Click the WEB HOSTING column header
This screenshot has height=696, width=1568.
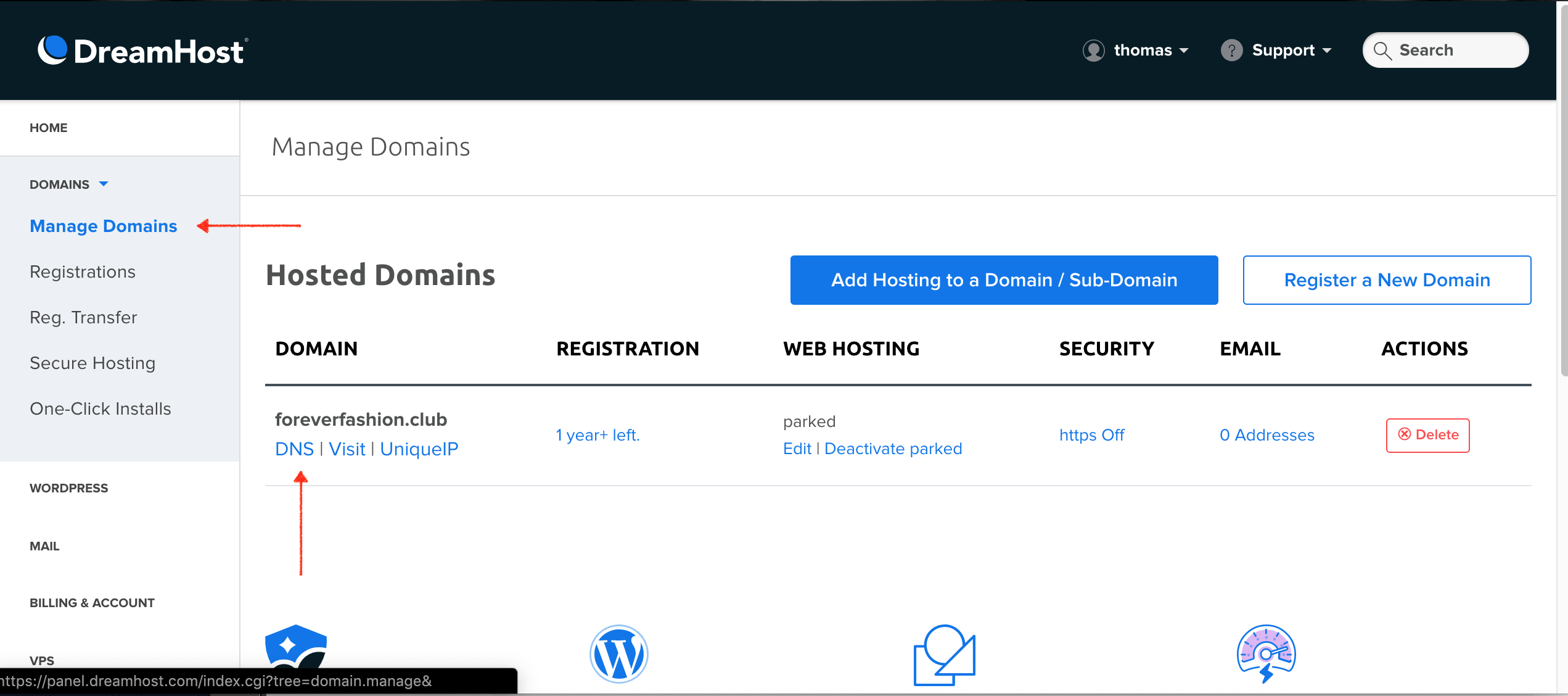point(851,349)
